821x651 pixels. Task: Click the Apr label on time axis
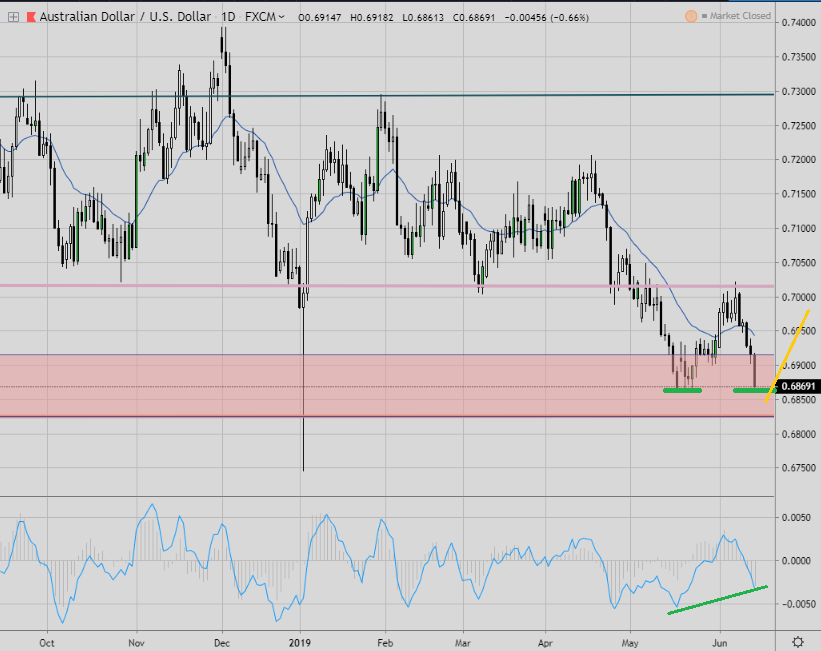tap(545, 643)
